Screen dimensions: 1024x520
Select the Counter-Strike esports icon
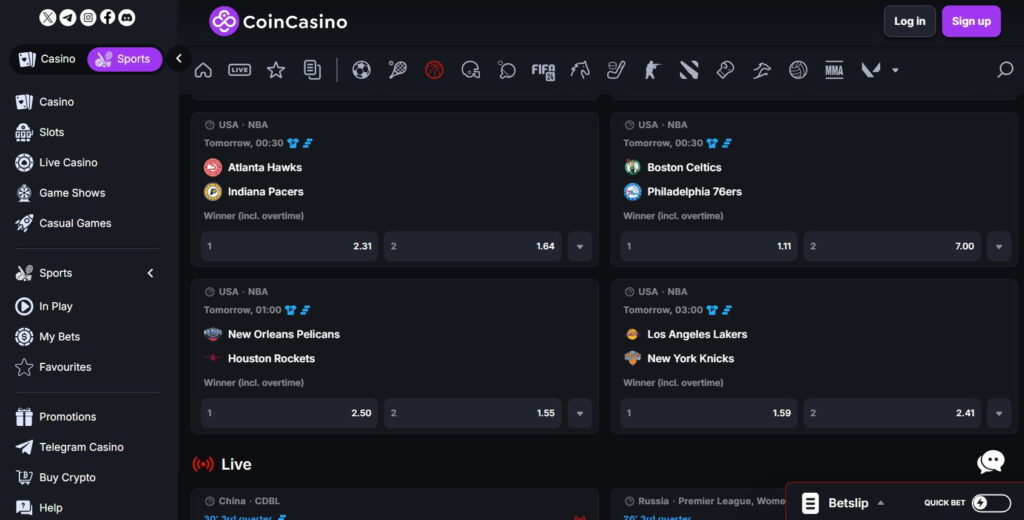pos(652,70)
